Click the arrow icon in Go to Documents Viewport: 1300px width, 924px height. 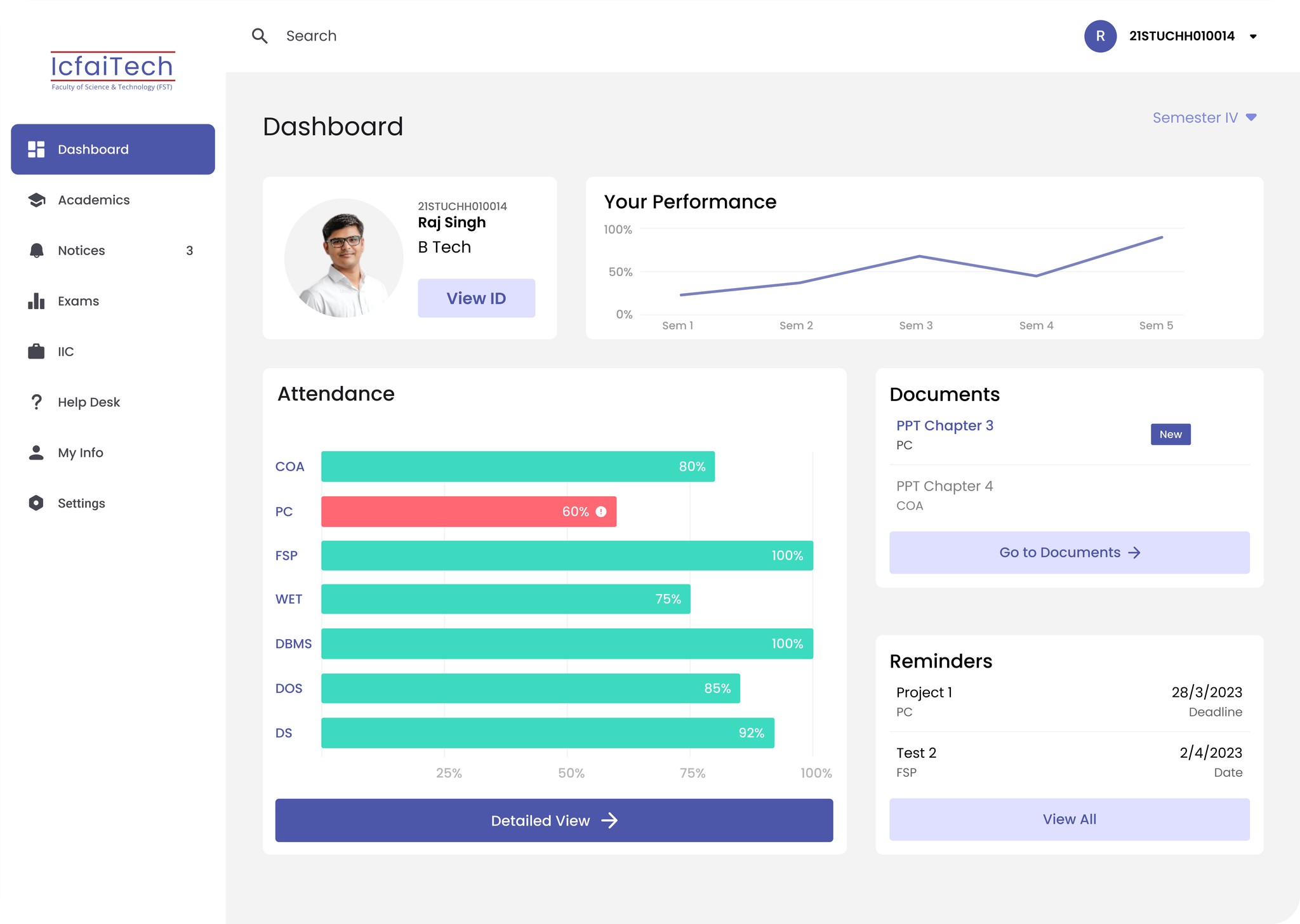point(1134,553)
